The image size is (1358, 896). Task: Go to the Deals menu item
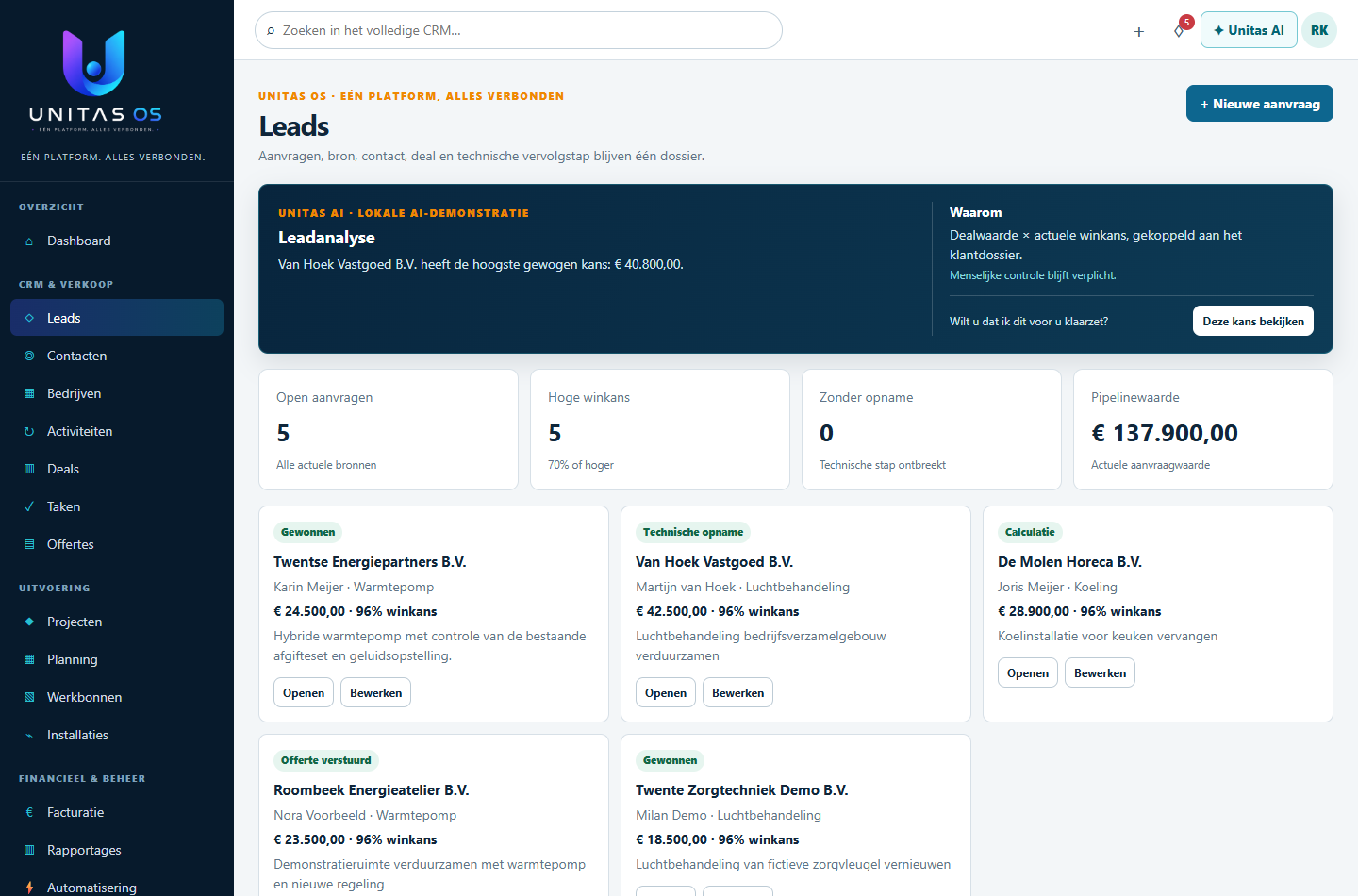pos(117,469)
